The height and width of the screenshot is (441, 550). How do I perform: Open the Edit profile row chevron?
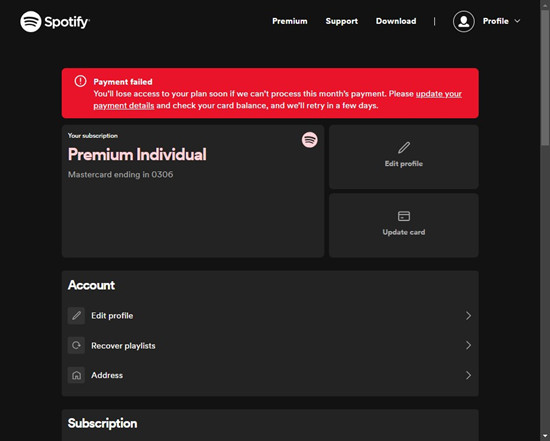468,315
